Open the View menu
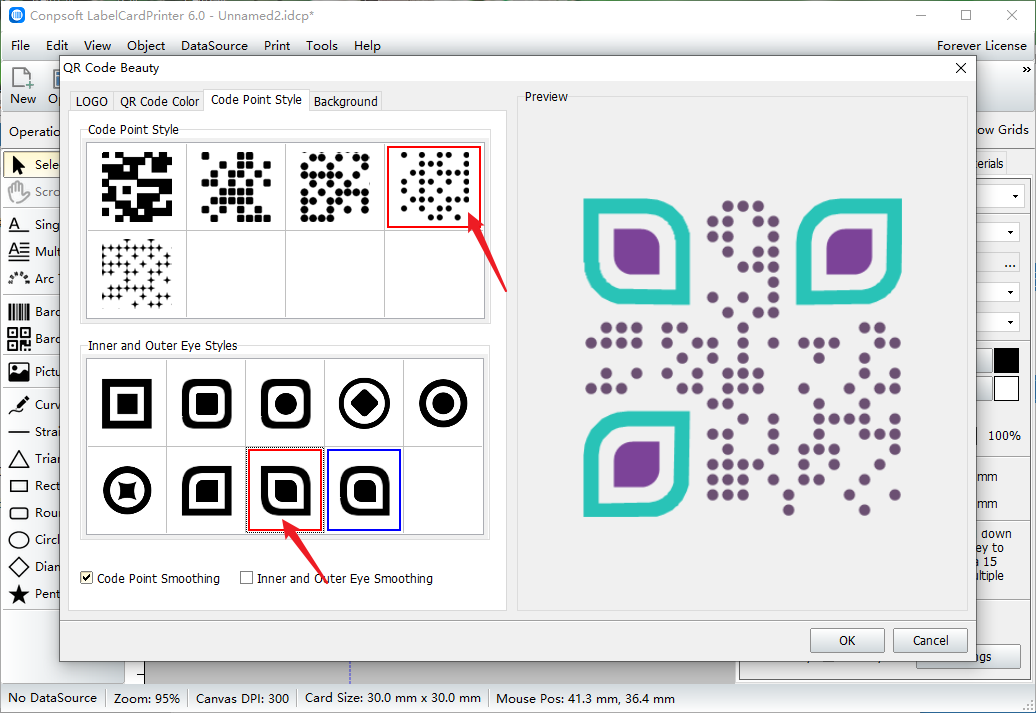1036x713 pixels. (97, 46)
